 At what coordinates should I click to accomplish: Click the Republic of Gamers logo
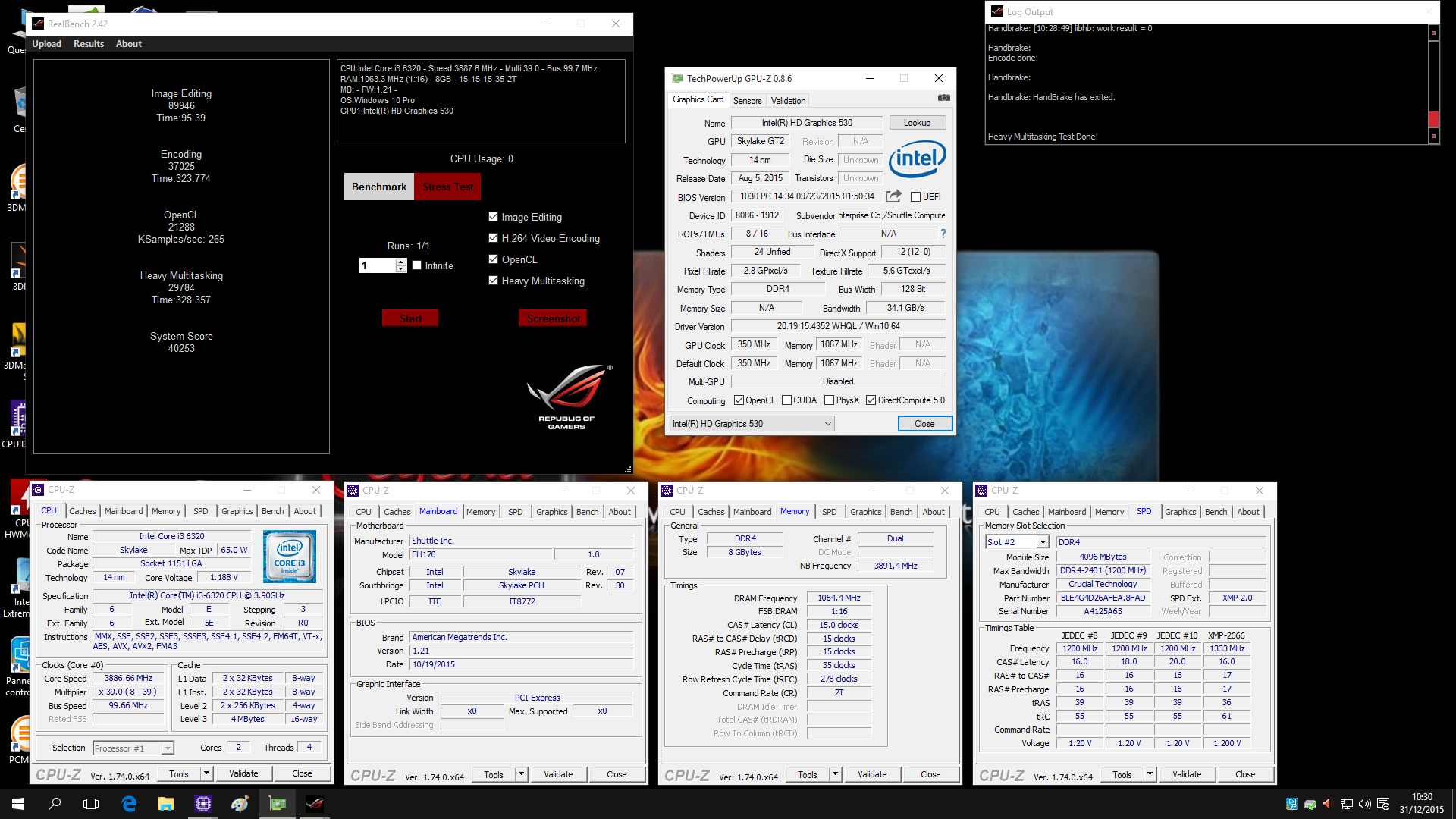(x=568, y=396)
